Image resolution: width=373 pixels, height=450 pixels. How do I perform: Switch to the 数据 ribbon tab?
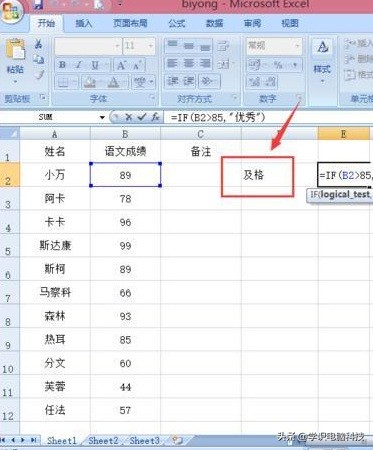214,23
